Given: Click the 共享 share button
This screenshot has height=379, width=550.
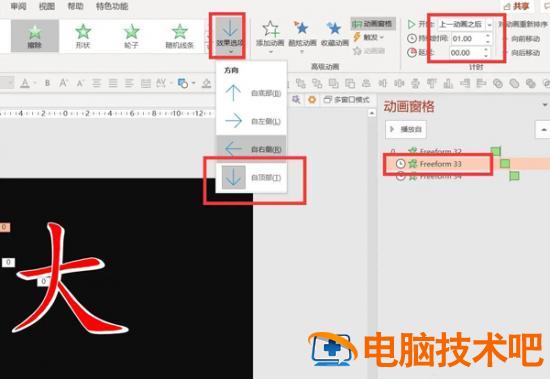Looking at the screenshot, I should coord(517,6).
